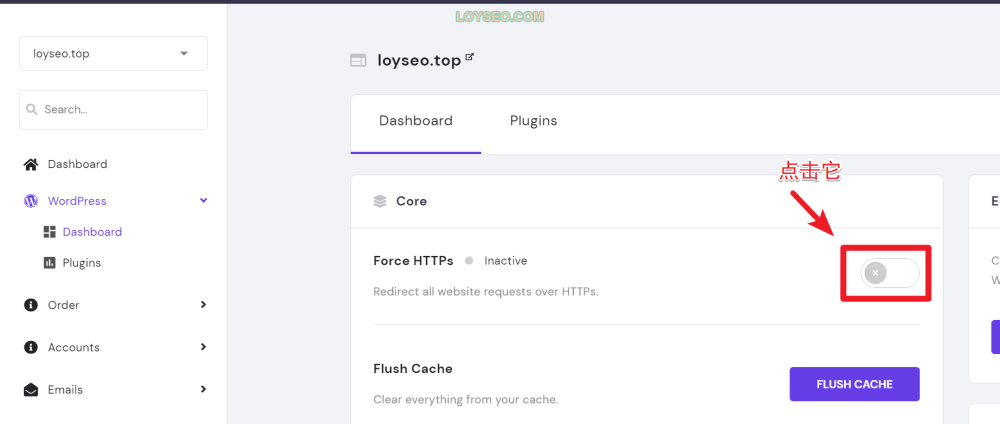
Task: Click the Search input field
Action: (114, 110)
